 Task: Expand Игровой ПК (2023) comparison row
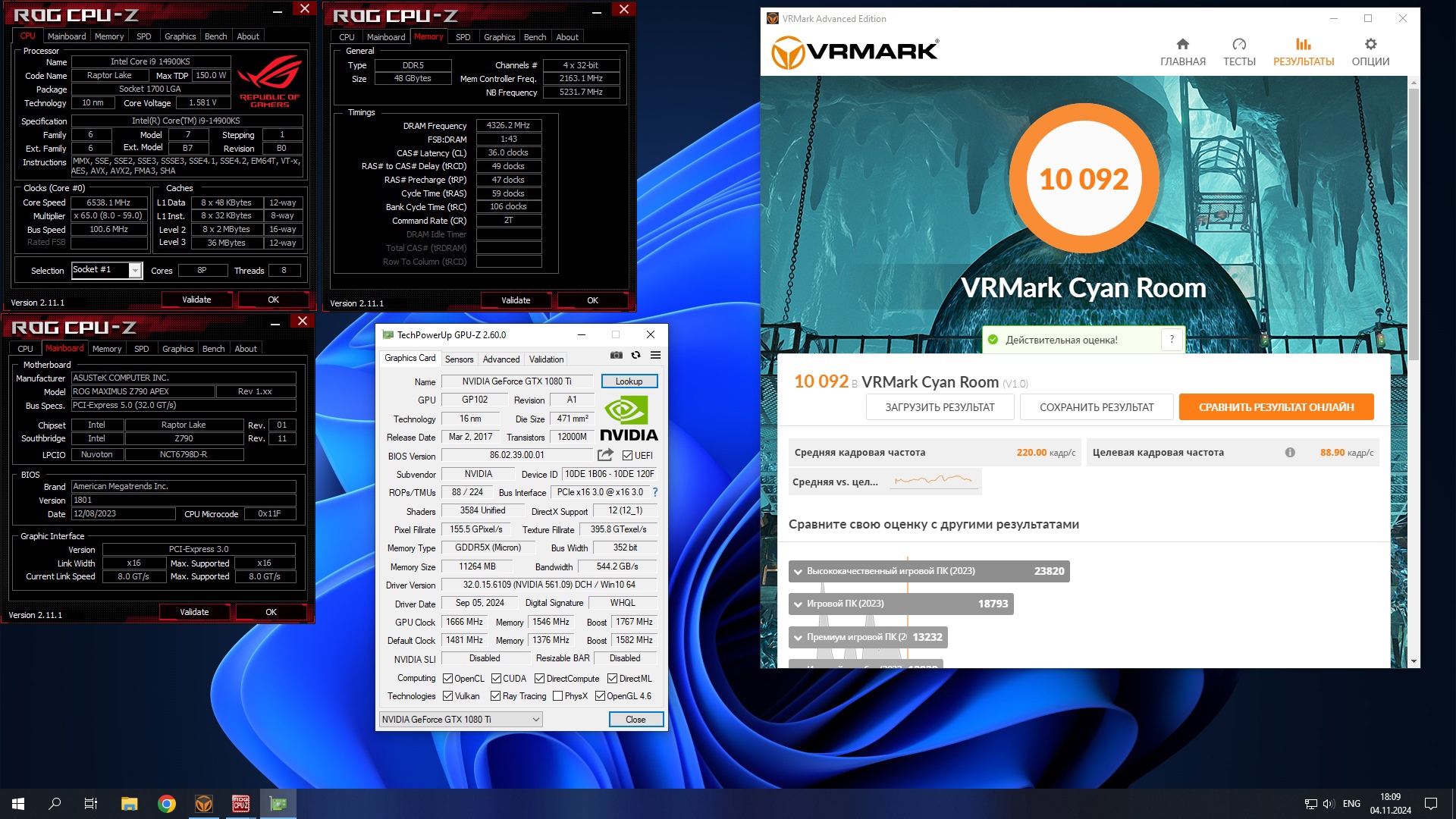coord(901,604)
